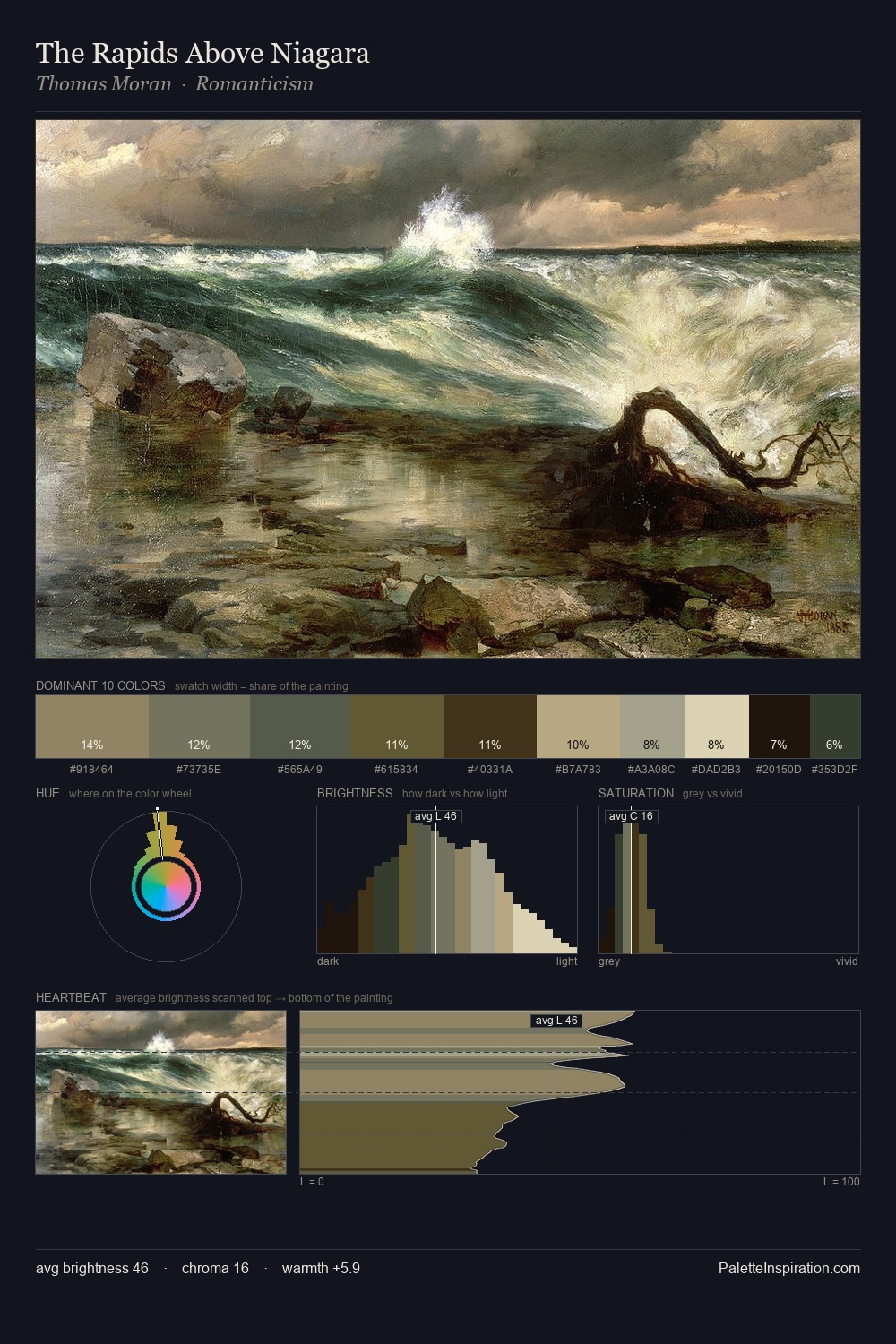Screen dimensions: 896x1344
Task: Click the HEARTBEAT section heading
Action: (x=71, y=998)
